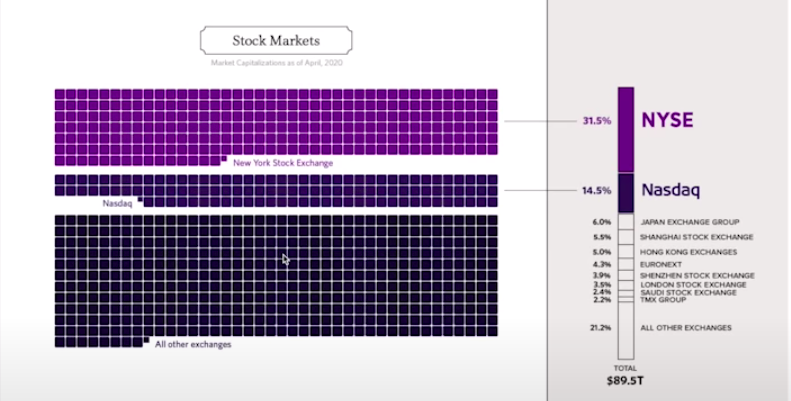The height and width of the screenshot is (401, 791).
Task: Click the 2.4% value
Action: pyautogui.click(x=602, y=292)
